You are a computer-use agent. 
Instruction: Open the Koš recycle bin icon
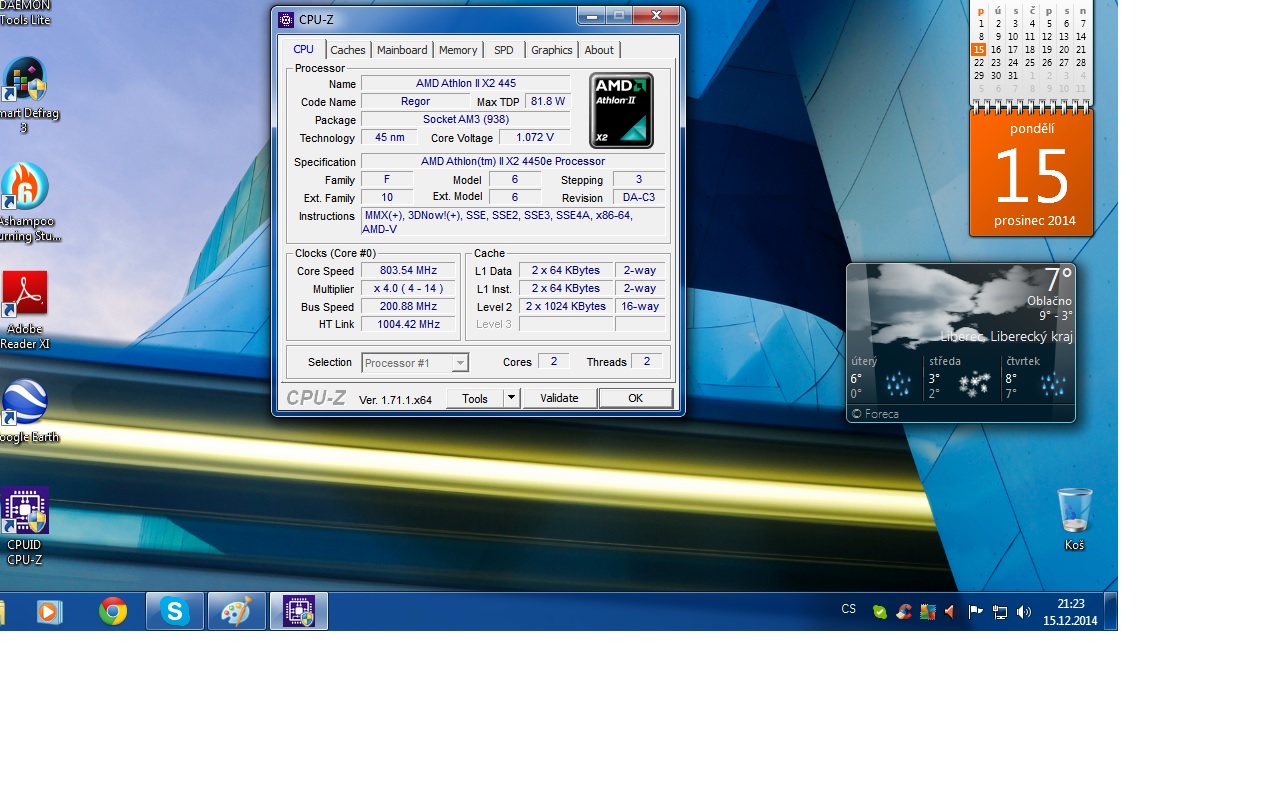tap(1075, 519)
